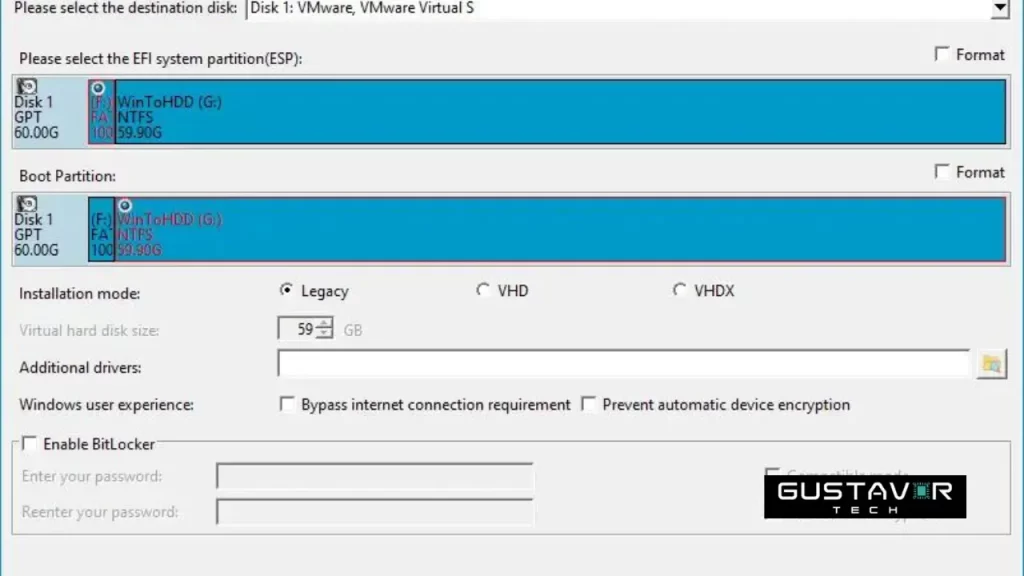Select the F: FAT partition in the Boot Partition map
Viewport: 1024px width, 576px height.
101,229
